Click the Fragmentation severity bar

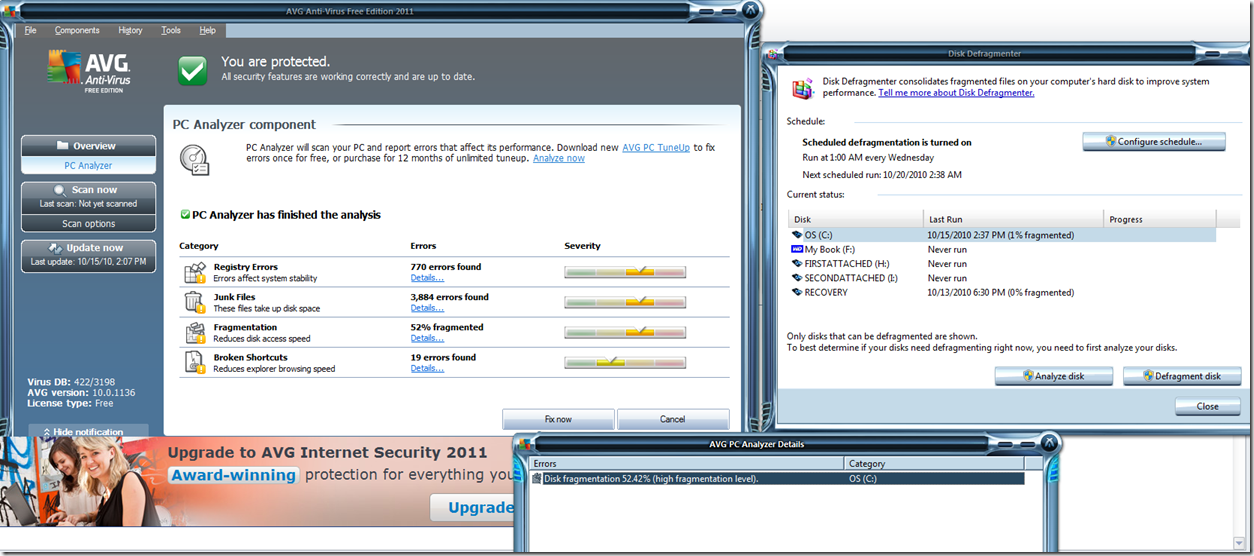coord(624,332)
